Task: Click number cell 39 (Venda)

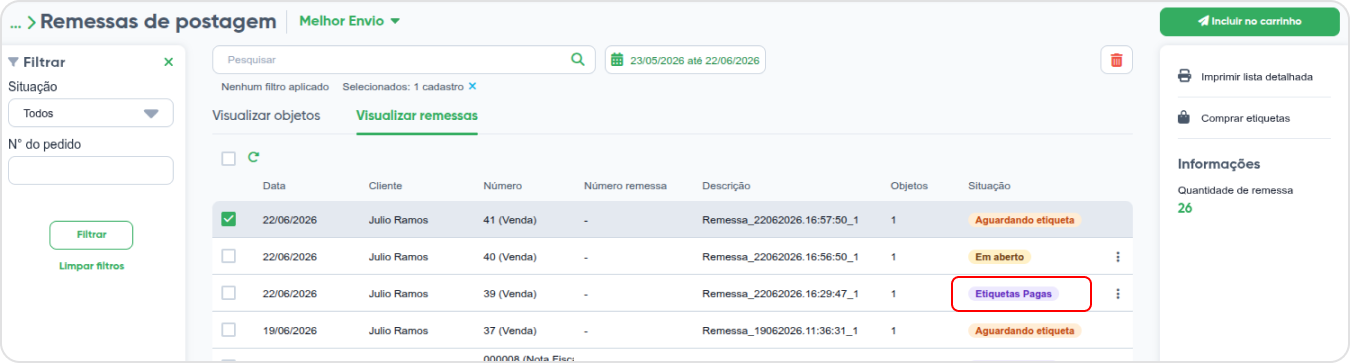Action: click(511, 294)
